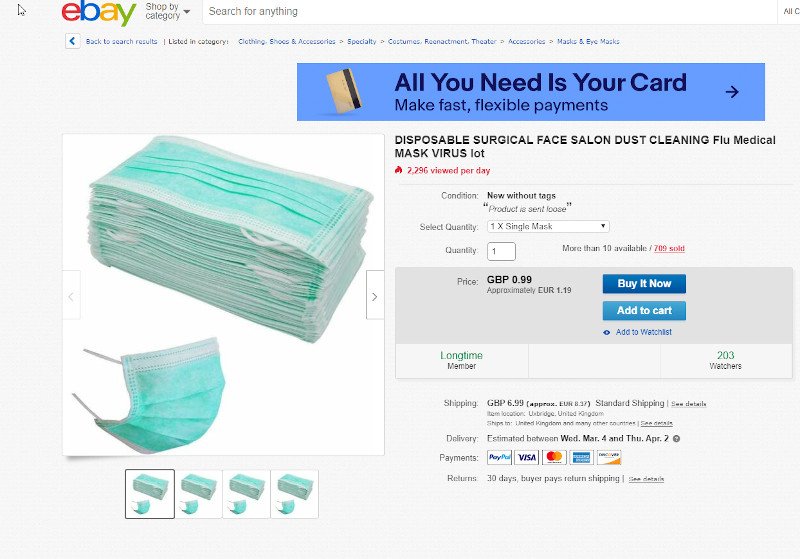Click the Visa payment icon
Viewport: 800px width, 559px height.
(527, 458)
